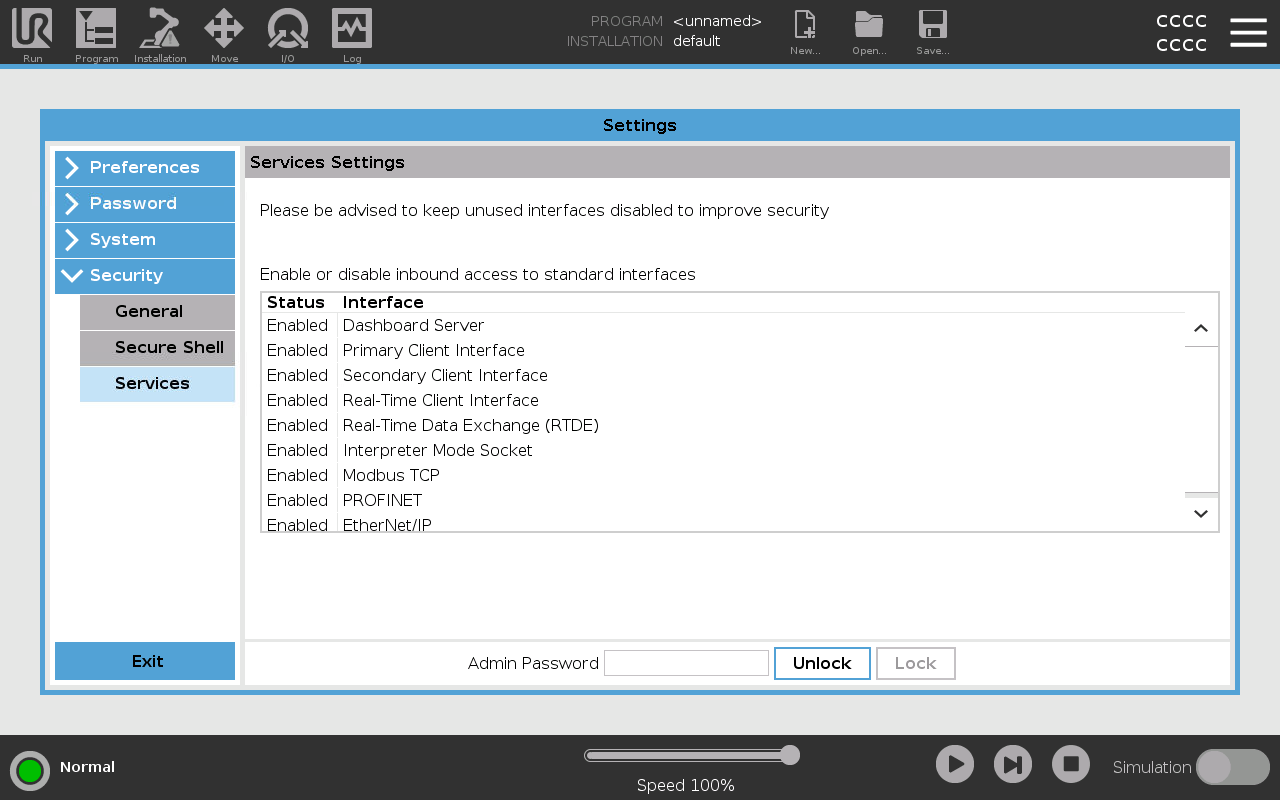This screenshot has width=1280, height=800.
Task: Click the Save disk icon
Action: coord(933,32)
